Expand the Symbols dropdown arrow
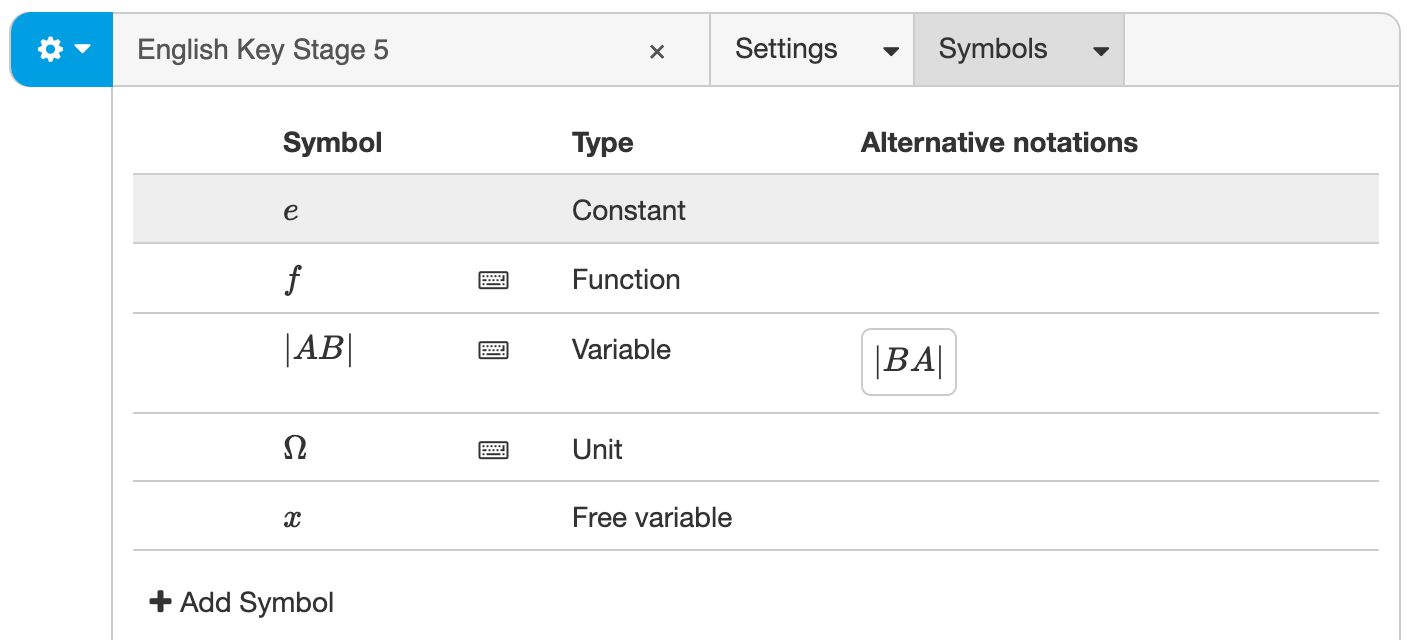Image resolution: width=1414 pixels, height=640 pixels. pos(1101,52)
